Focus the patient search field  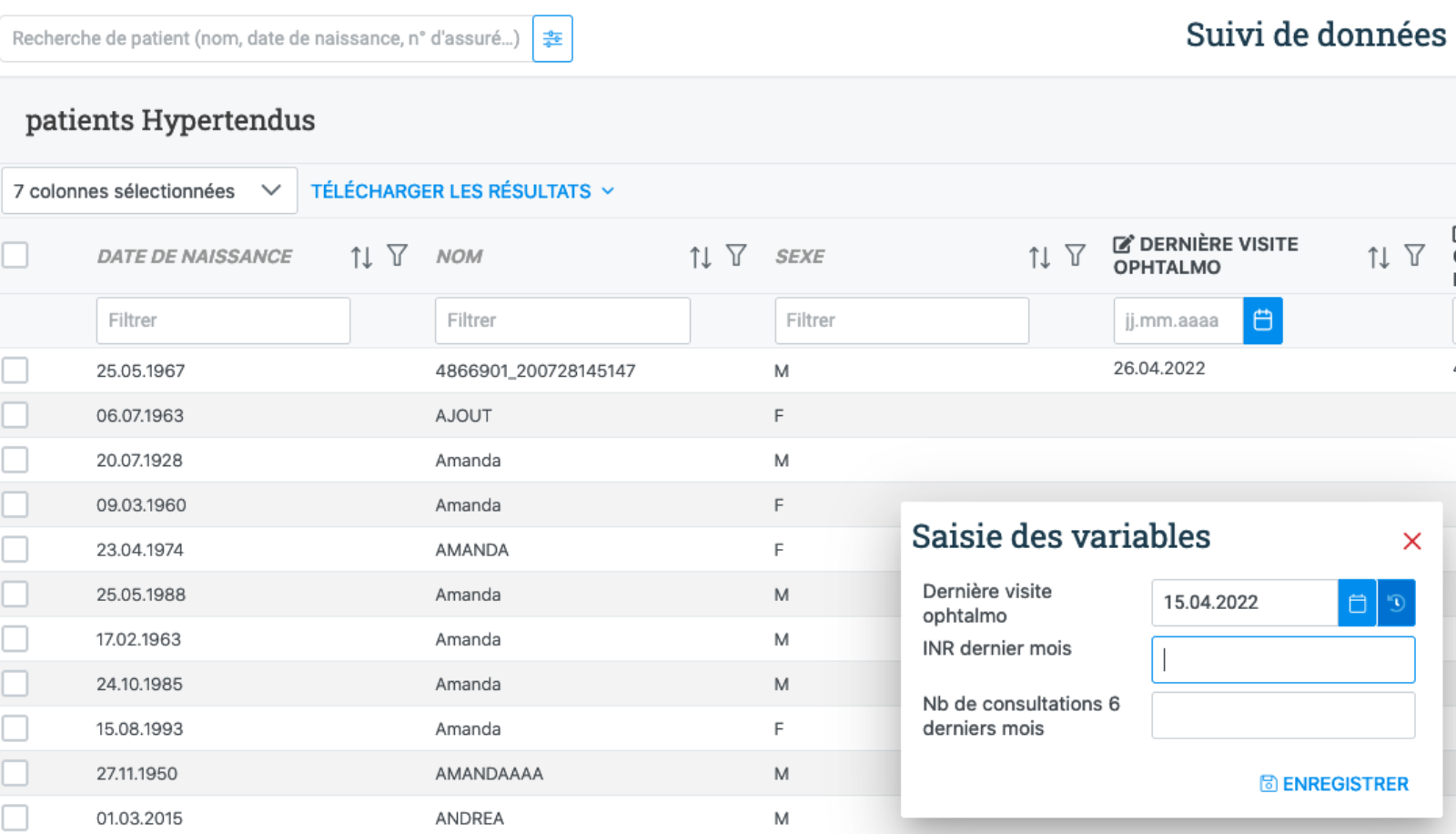265,38
